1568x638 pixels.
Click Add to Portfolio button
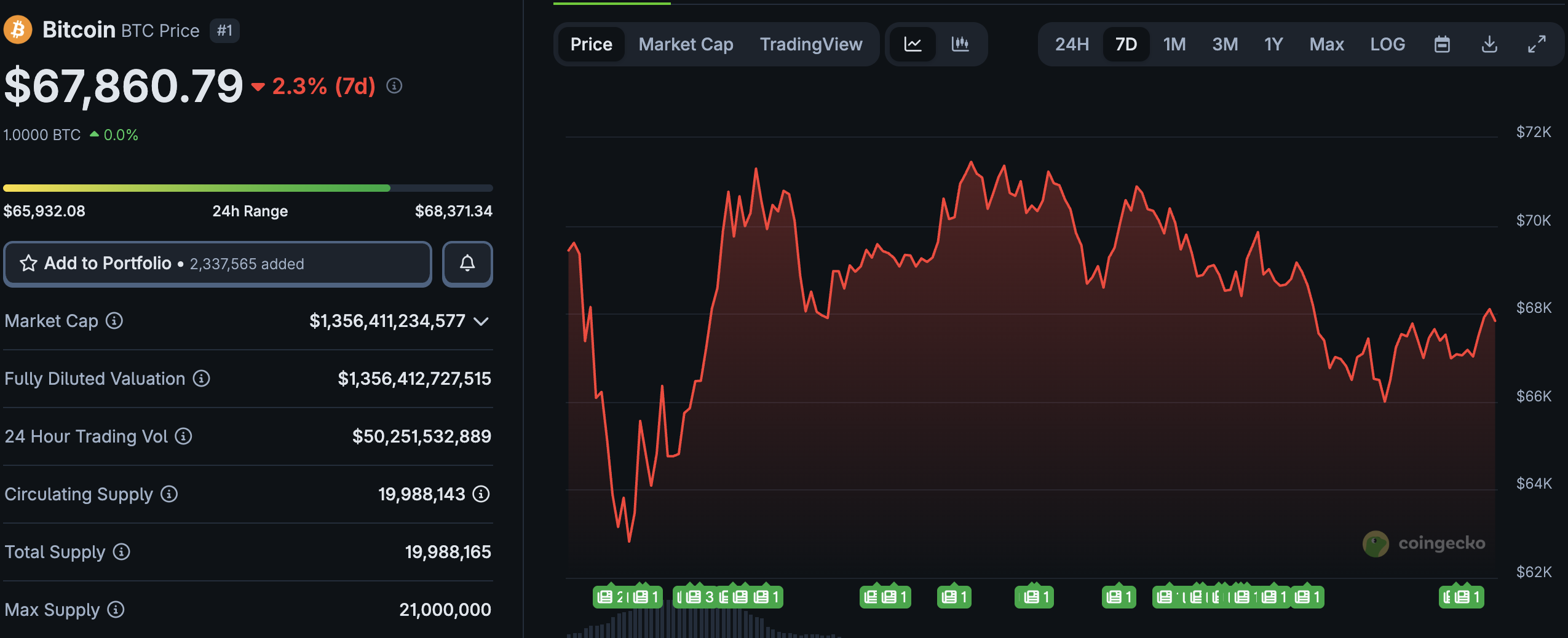[218, 264]
